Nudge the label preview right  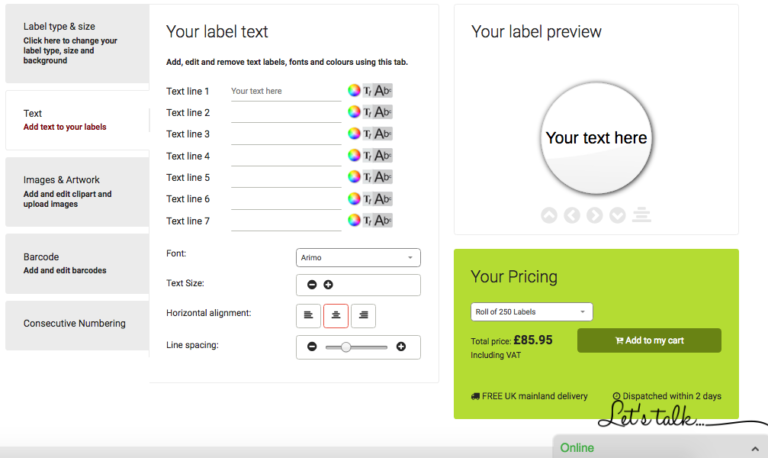595,215
